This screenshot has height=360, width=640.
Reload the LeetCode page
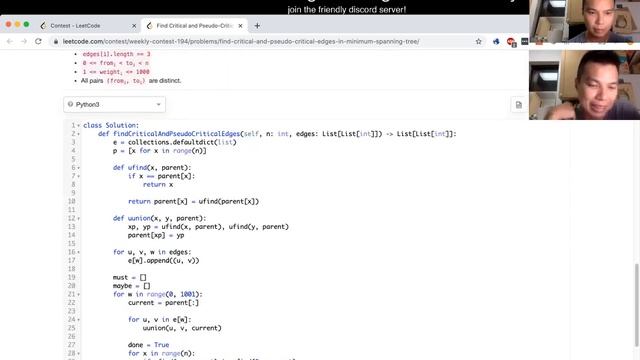pyautogui.click(x=38, y=41)
